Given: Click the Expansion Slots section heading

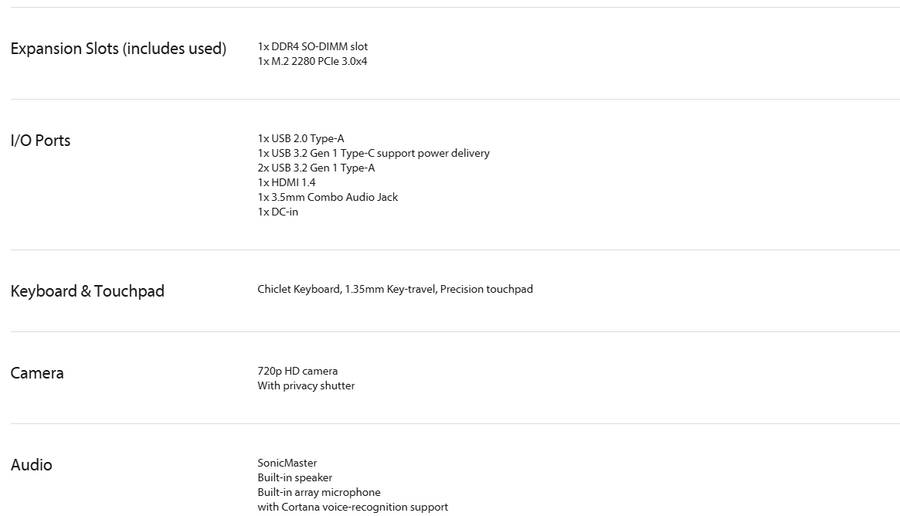Looking at the screenshot, I should coord(118,49).
